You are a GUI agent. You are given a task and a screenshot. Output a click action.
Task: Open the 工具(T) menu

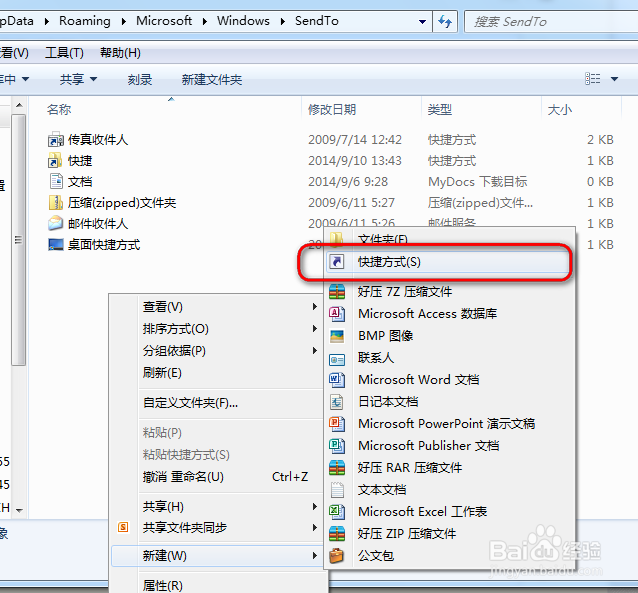click(x=64, y=53)
